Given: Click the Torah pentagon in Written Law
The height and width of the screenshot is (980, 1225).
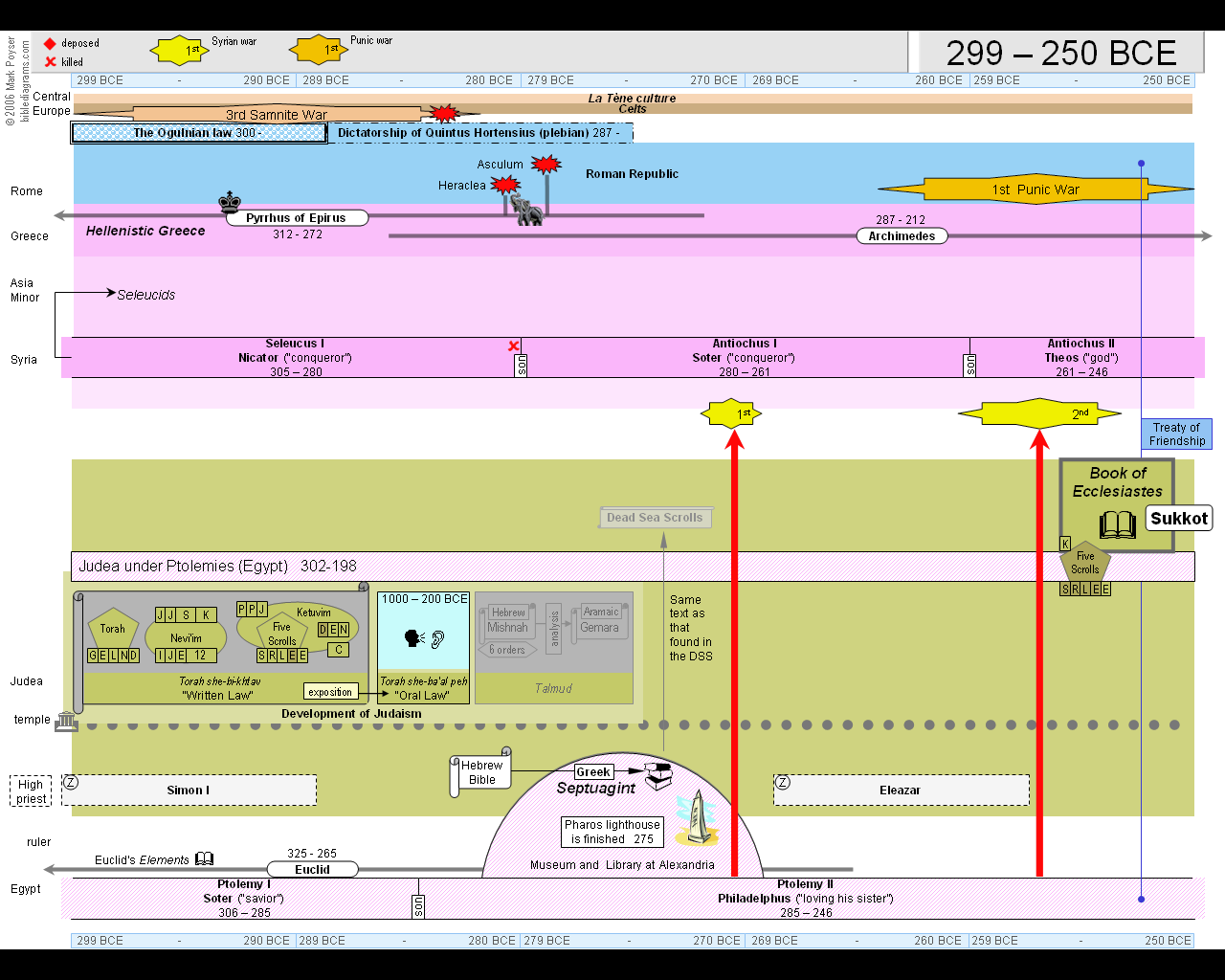Looking at the screenshot, I should (x=113, y=628).
